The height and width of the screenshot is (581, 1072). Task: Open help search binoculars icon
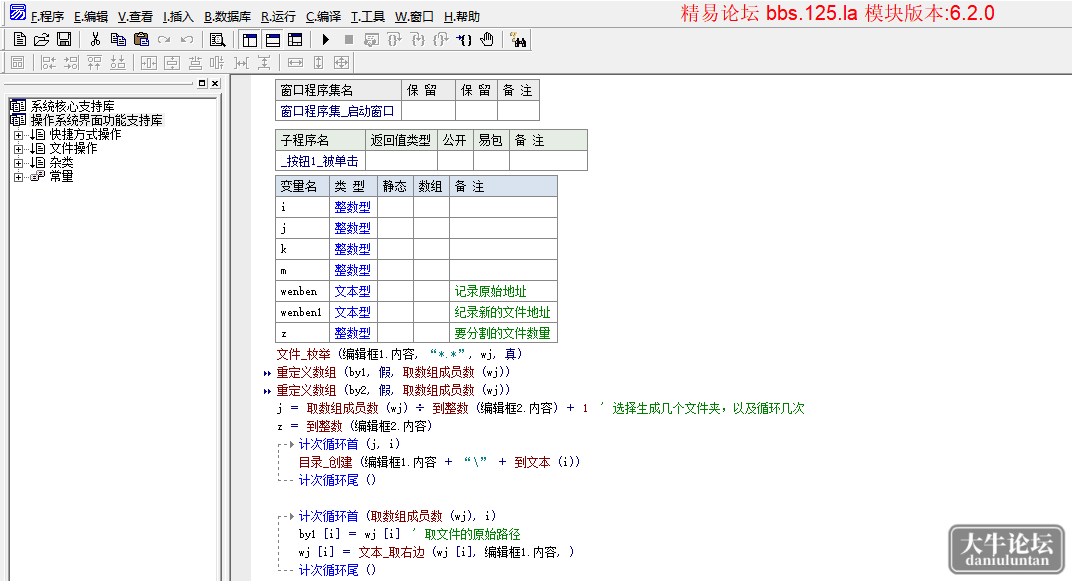point(518,40)
